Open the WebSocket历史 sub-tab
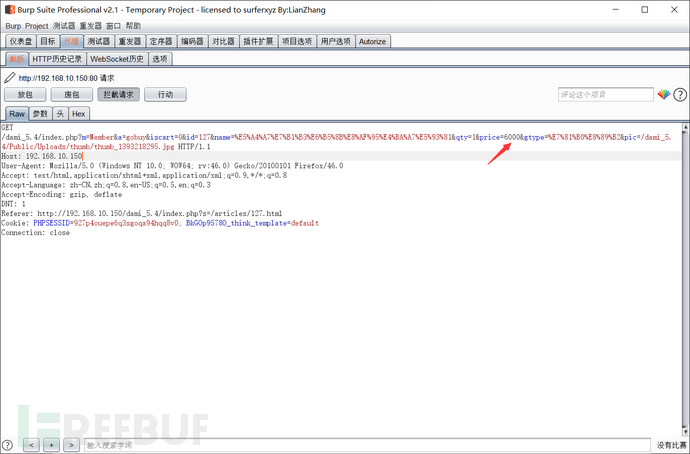The width and height of the screenshot is (690, 454). 117,59
